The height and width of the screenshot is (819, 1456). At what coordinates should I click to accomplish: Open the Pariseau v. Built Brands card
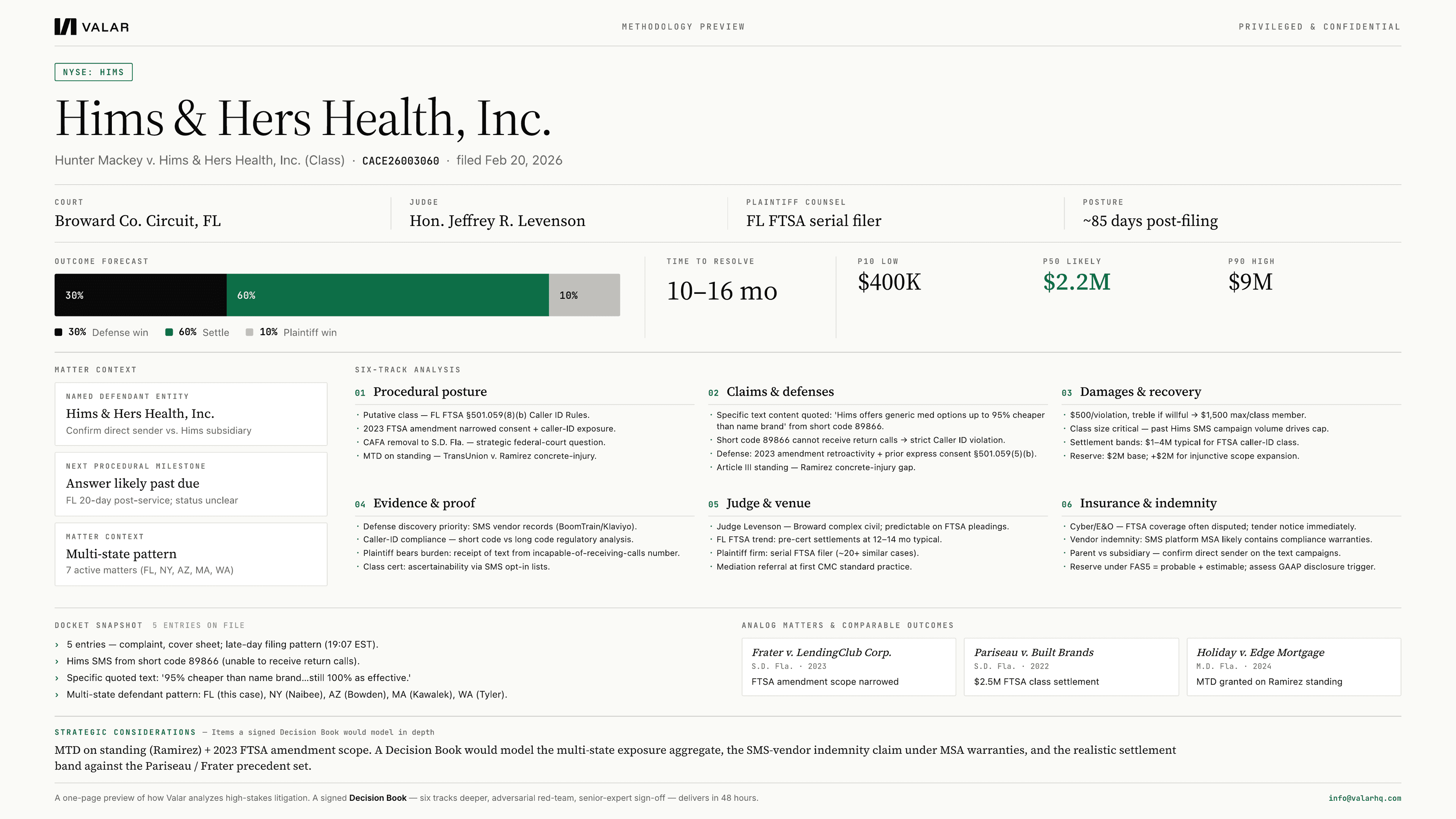click(x=1071, y=667)
